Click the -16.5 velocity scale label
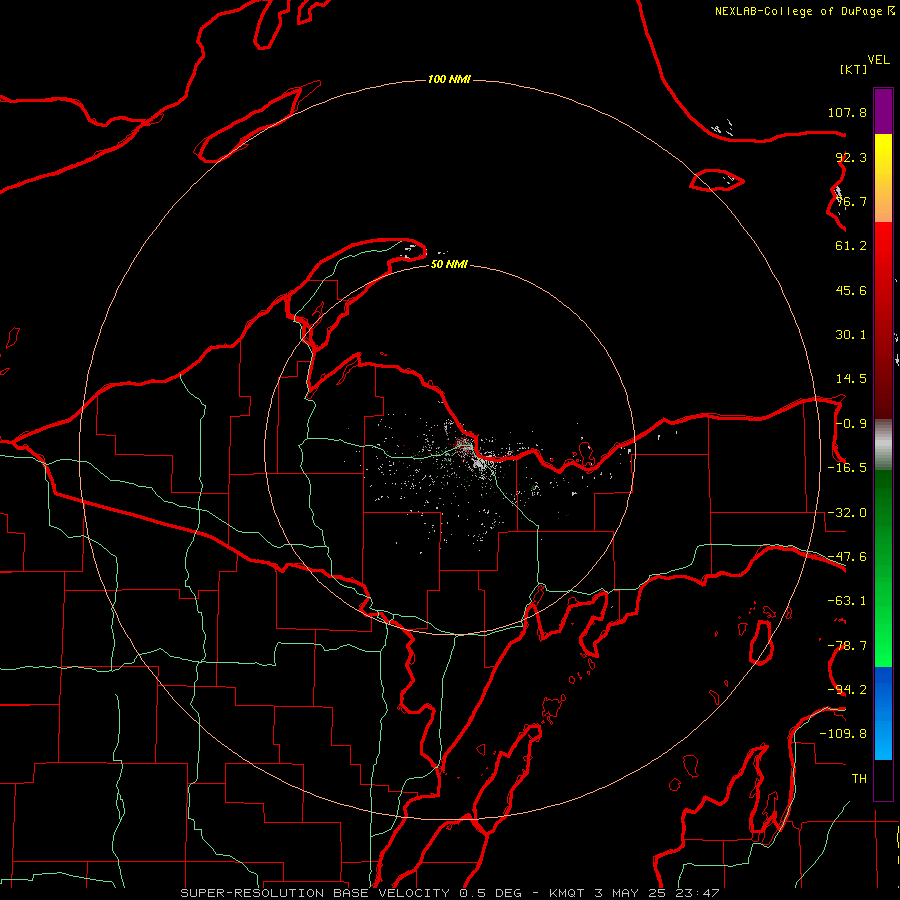 (x=847, y=468)
